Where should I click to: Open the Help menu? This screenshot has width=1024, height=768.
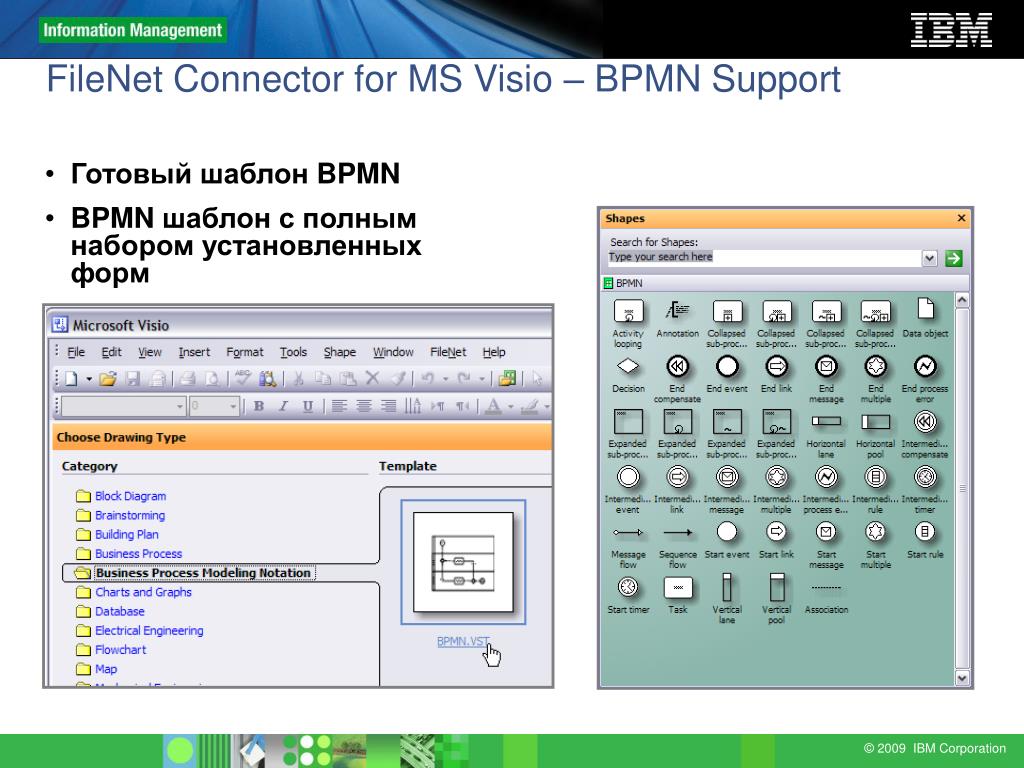coord(494,352)
